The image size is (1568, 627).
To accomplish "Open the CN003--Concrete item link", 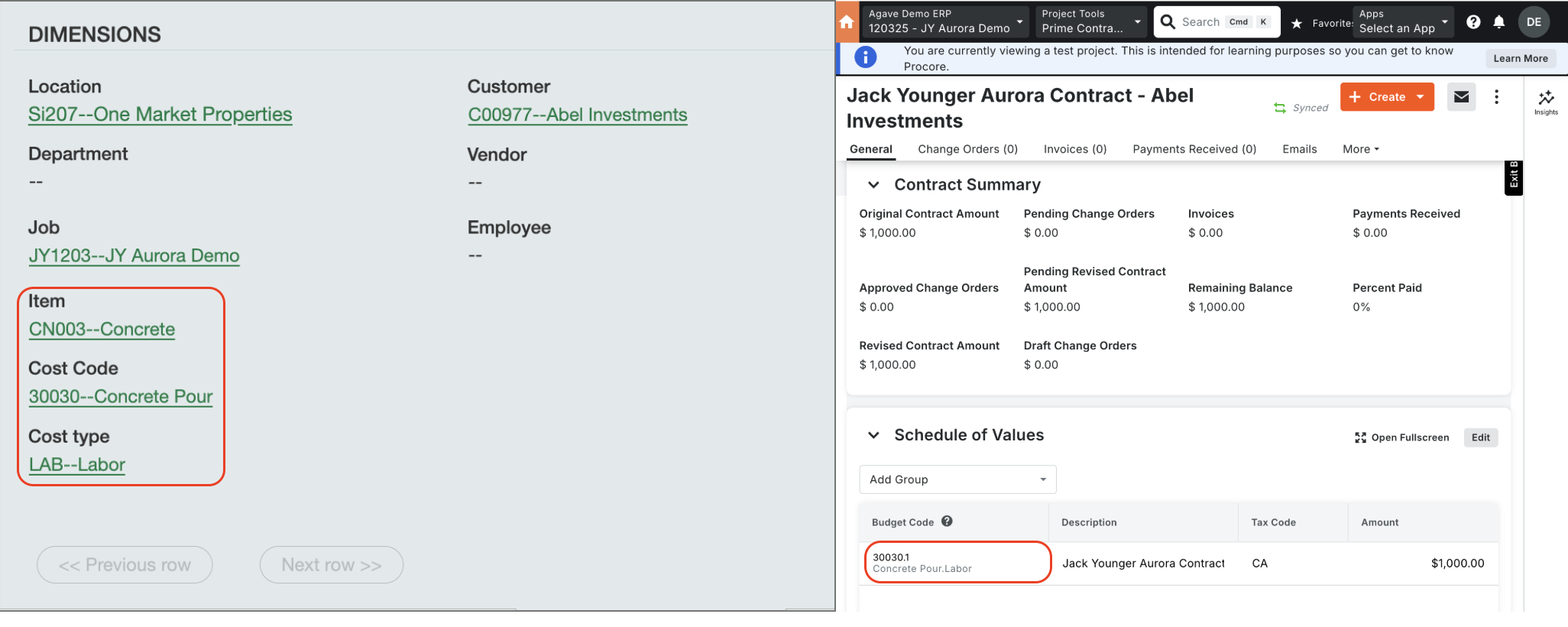I will [102, 329].
